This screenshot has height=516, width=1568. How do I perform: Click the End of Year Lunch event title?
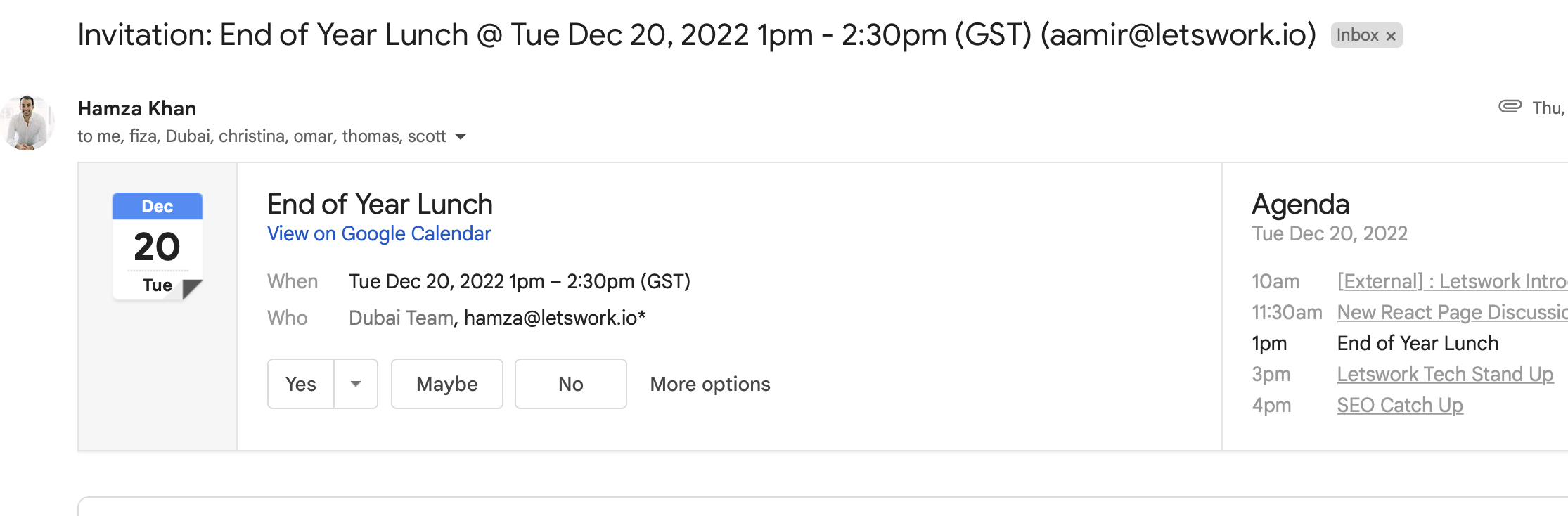pos(380,204)
